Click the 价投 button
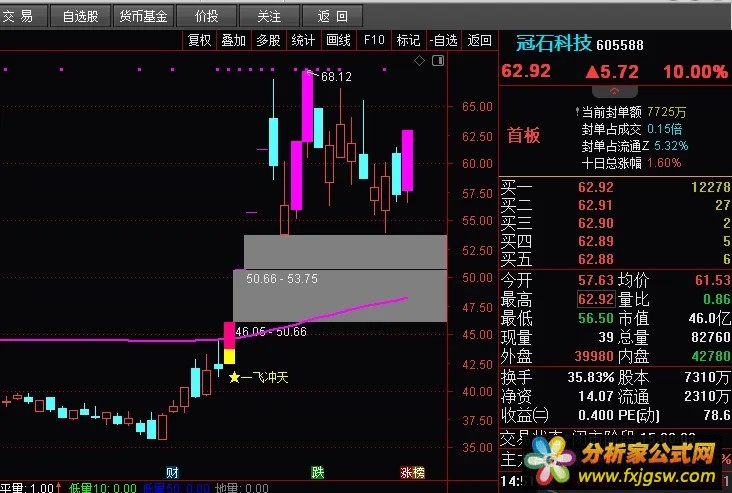 click(x=207, y=16)
